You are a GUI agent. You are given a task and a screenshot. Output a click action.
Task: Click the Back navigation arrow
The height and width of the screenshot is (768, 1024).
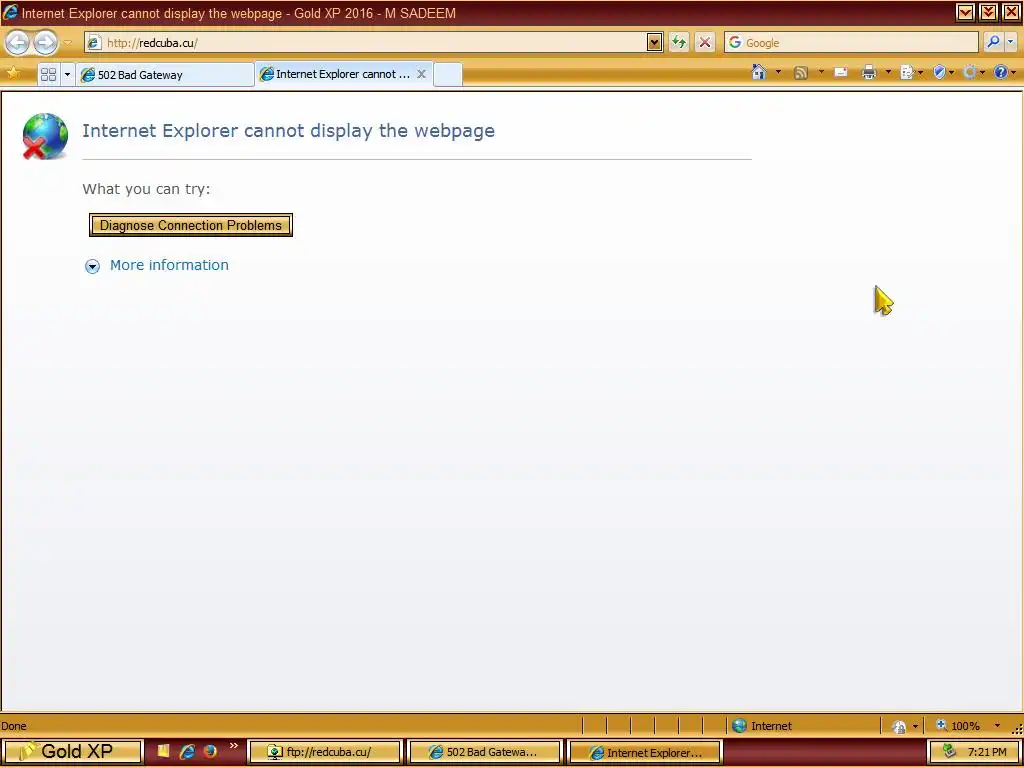18,43
